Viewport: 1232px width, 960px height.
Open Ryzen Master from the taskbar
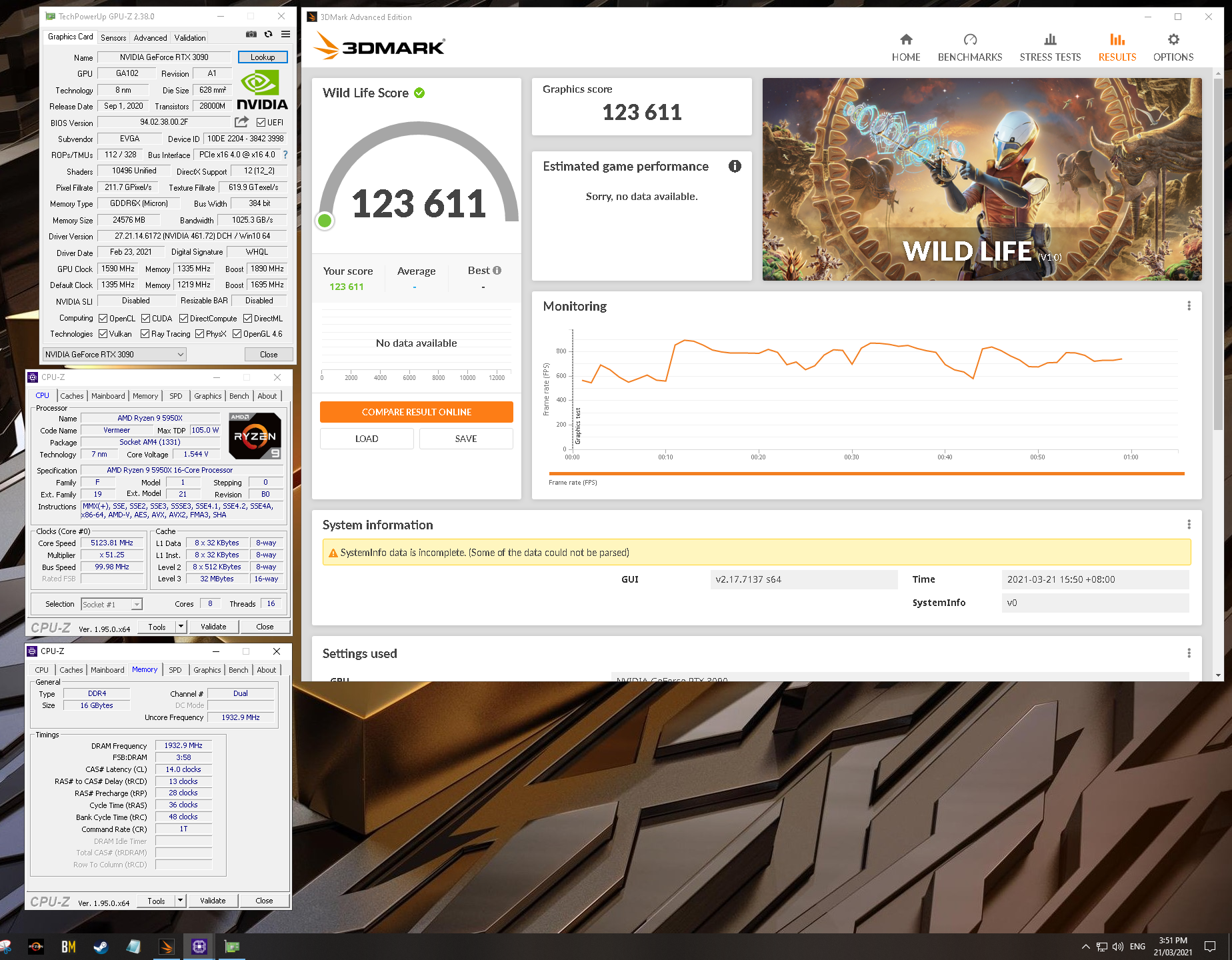click(x=36, y=947)
